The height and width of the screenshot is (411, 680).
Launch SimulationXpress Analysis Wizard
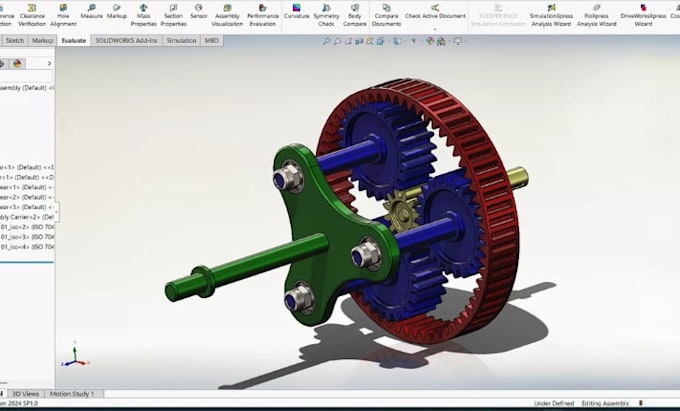(551, 16)
